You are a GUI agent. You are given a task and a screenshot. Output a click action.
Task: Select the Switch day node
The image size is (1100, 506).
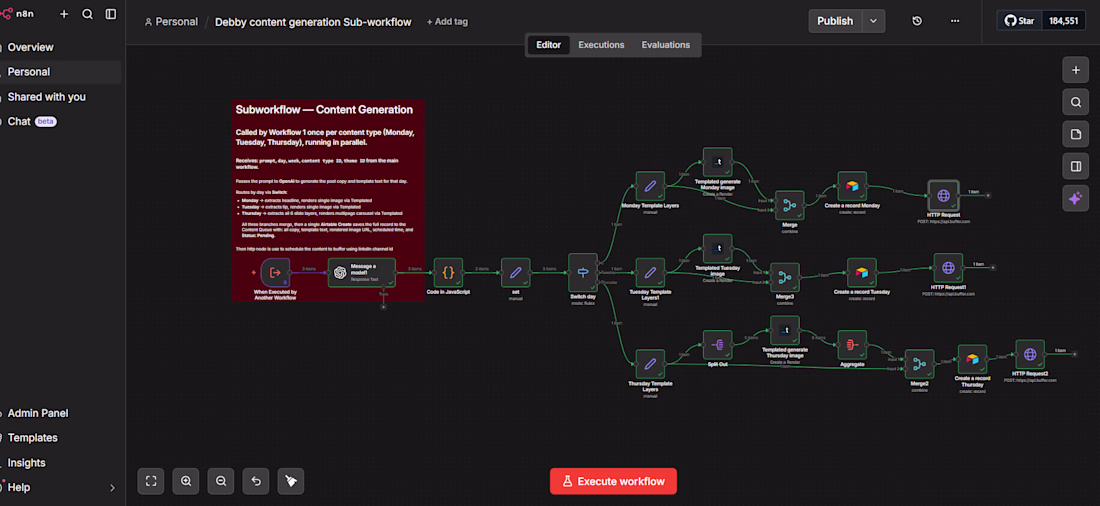[583, 273]
